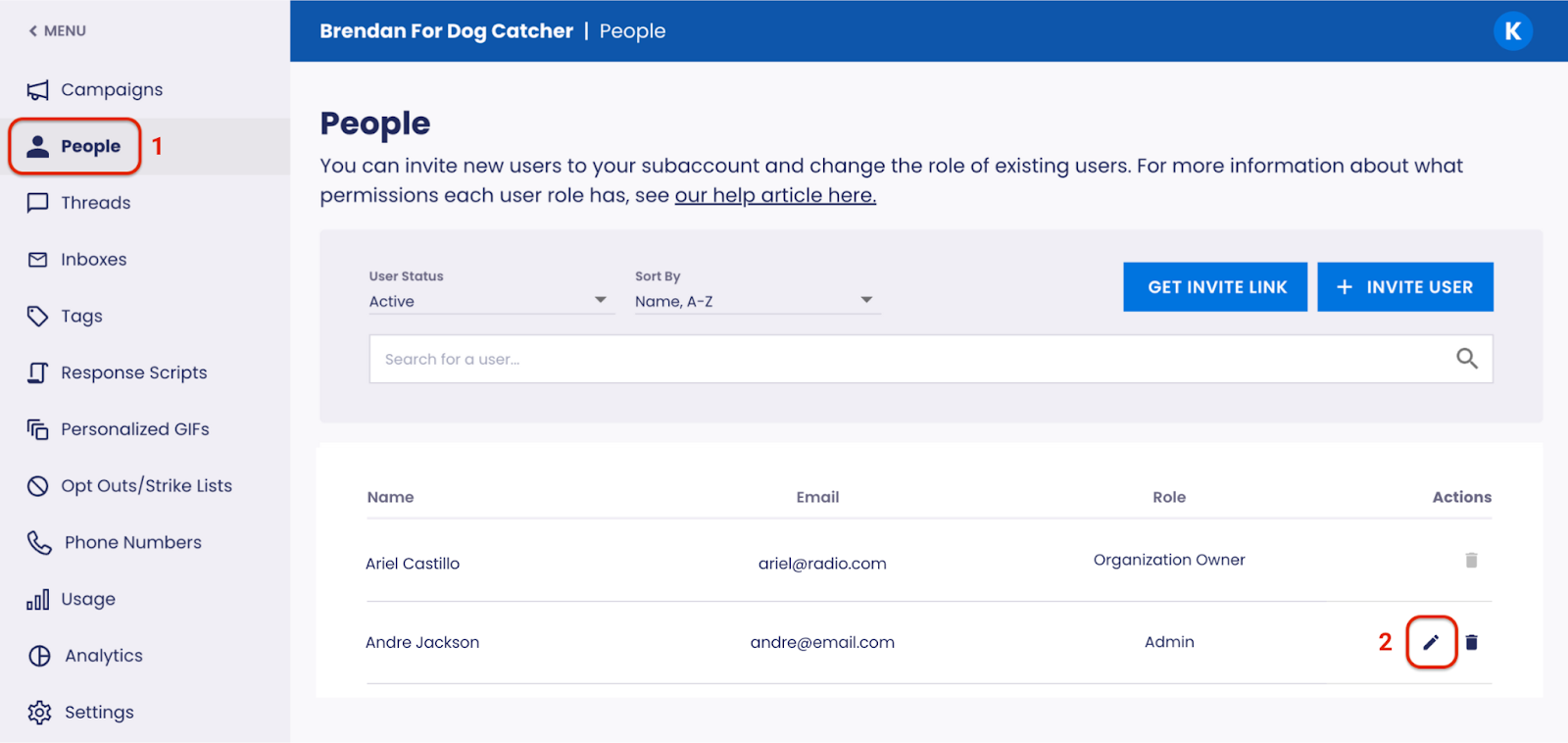1568x743 pixels.
Task: Click the Inboxes envelope icon
Action: click(37, 260)
